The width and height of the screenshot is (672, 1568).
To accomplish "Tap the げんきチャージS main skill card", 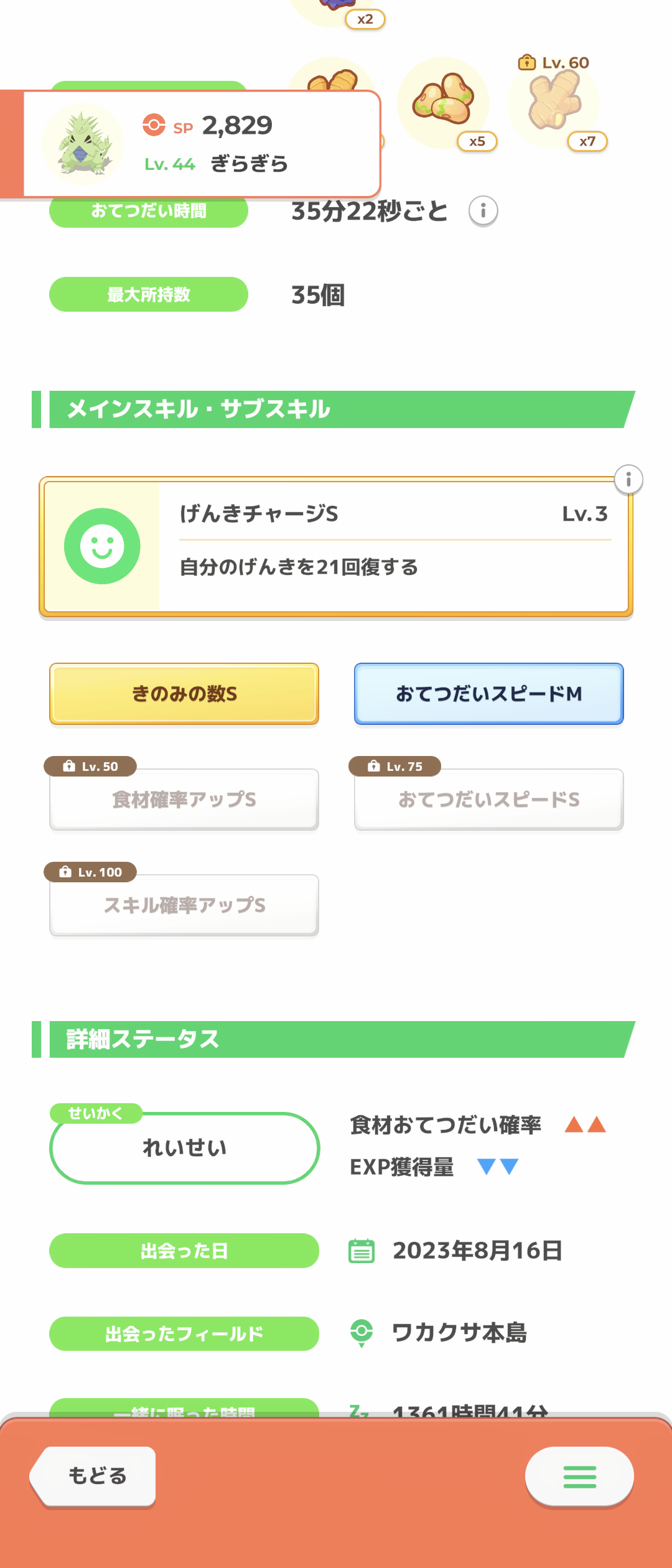I will point(392,546).
